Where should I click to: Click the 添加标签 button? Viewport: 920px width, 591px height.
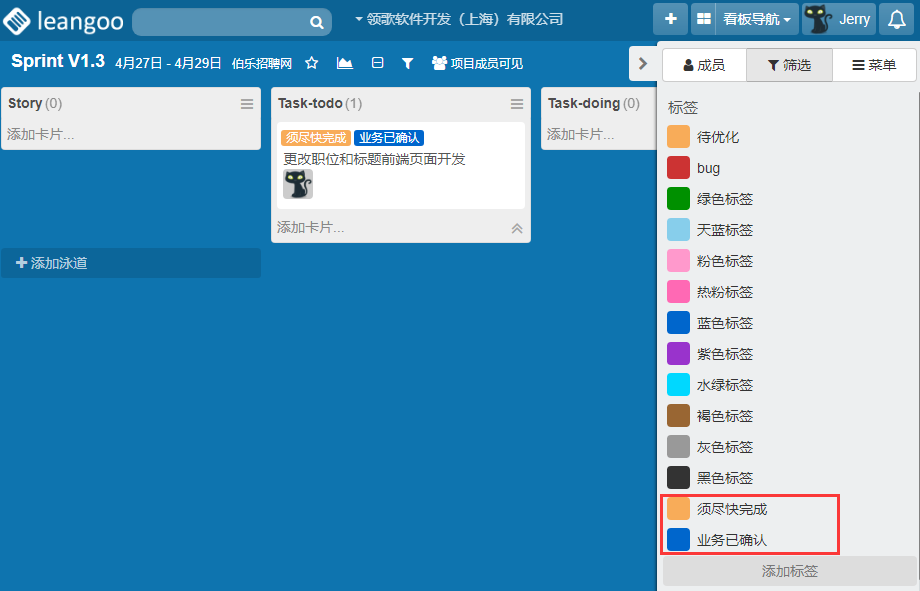tap(789, 571)
